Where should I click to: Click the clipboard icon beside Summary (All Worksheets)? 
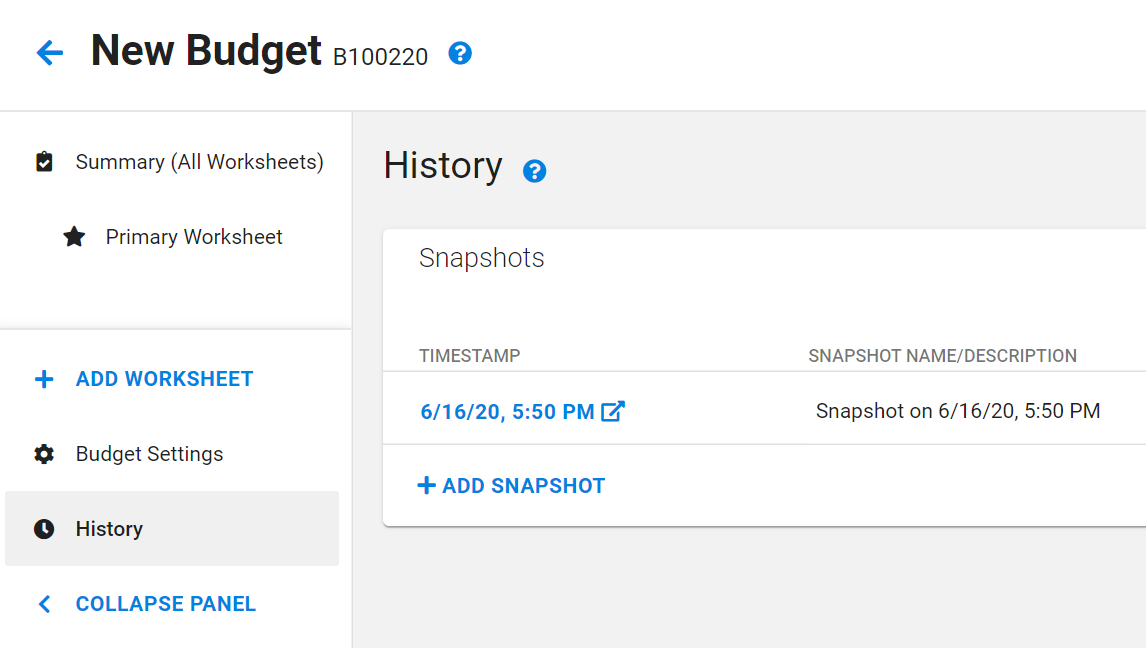point(44,161)
